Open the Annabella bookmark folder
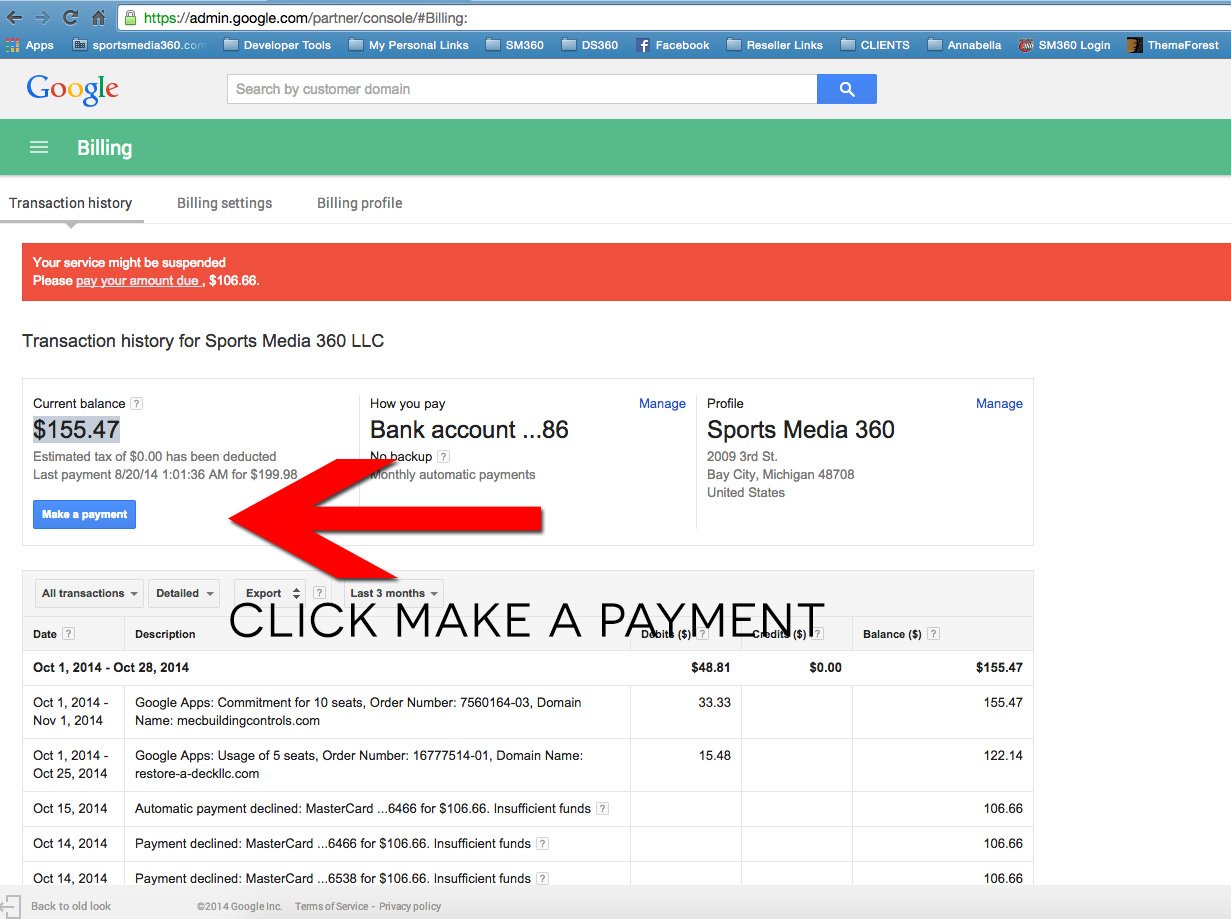The image size is (1231, 919). (x=964, y=45)
